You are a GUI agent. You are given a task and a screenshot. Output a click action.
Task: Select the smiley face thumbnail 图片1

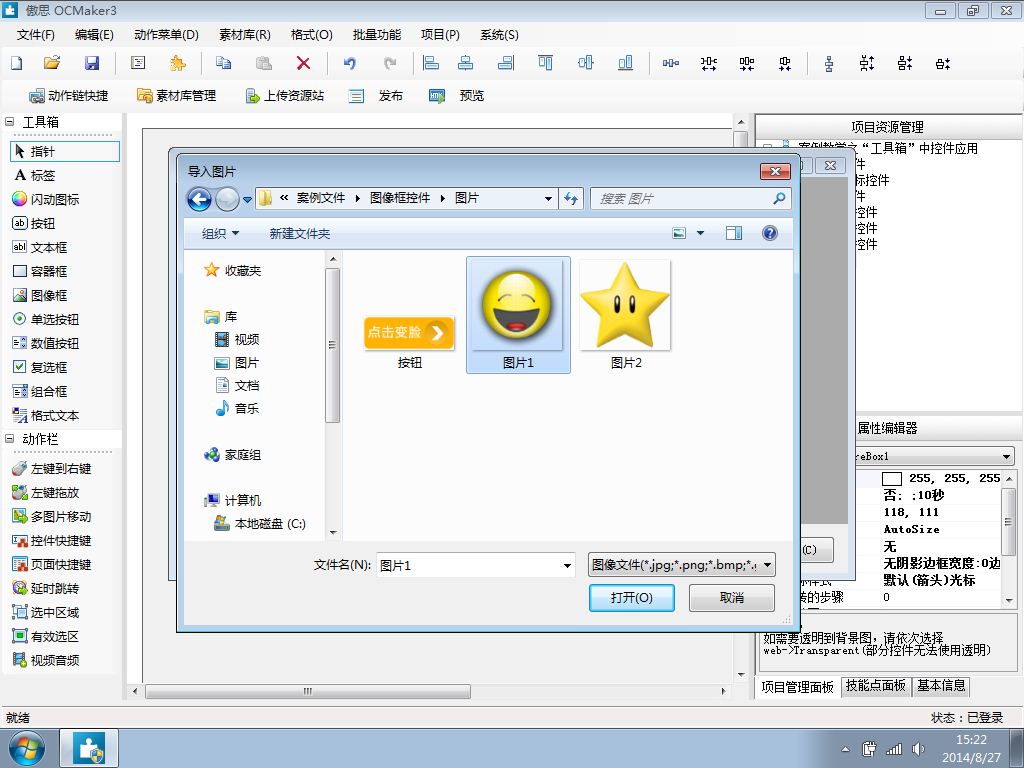[x=518, y=315]
